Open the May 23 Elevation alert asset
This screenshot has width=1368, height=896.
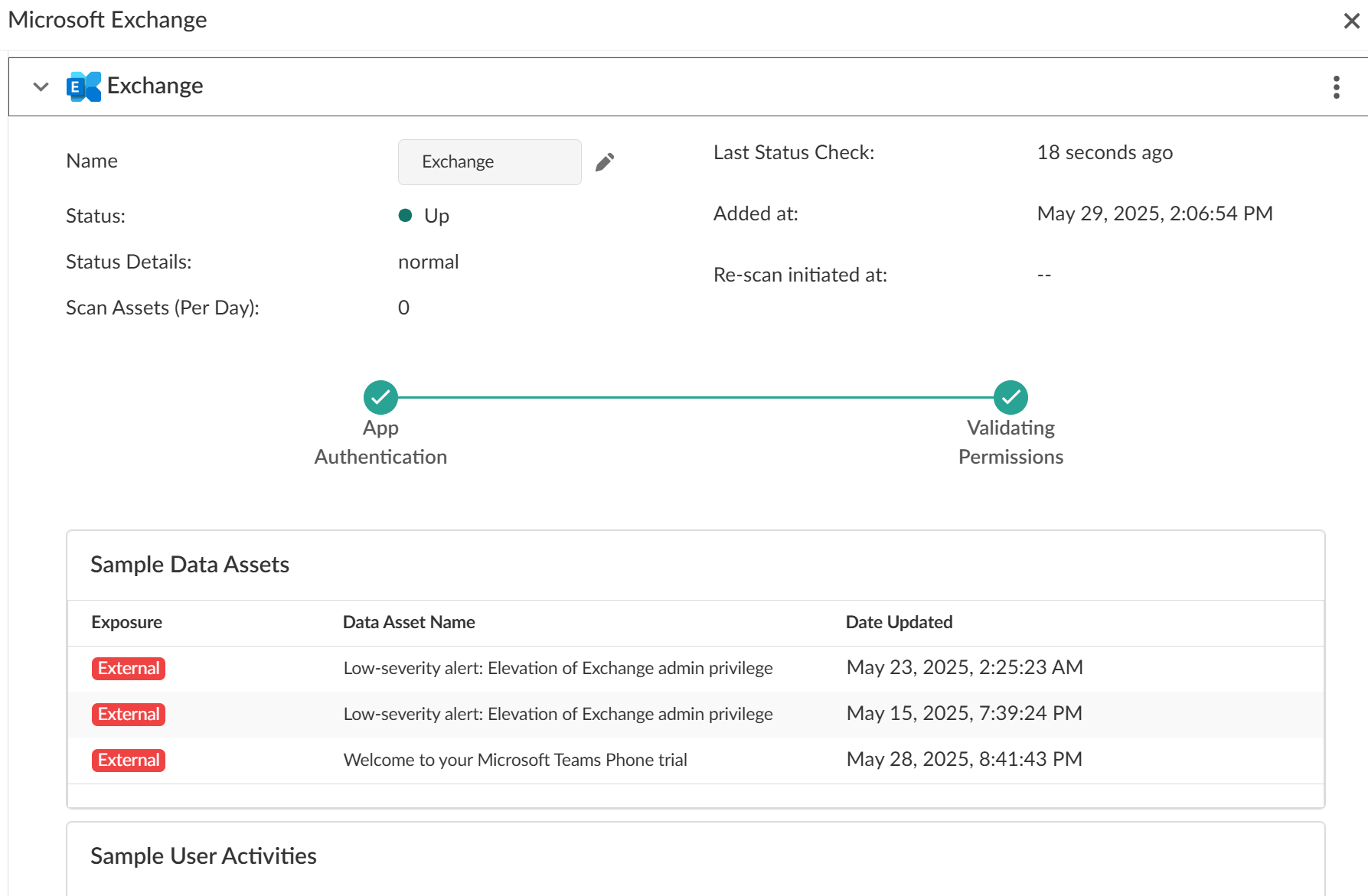[x=557, y=668]
